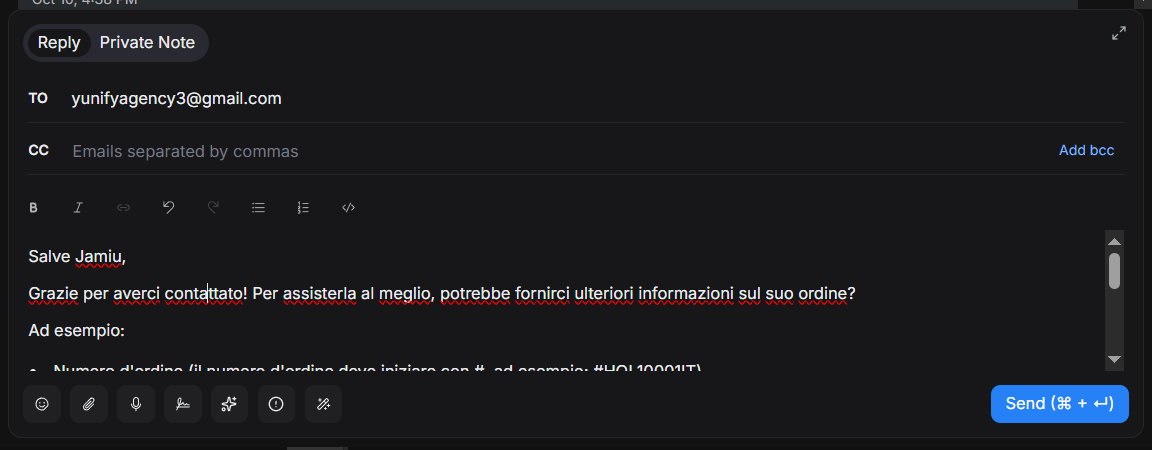This screenshot has width=1152, height=450.
Task: Click the magic wand icon
Action: 323,404
